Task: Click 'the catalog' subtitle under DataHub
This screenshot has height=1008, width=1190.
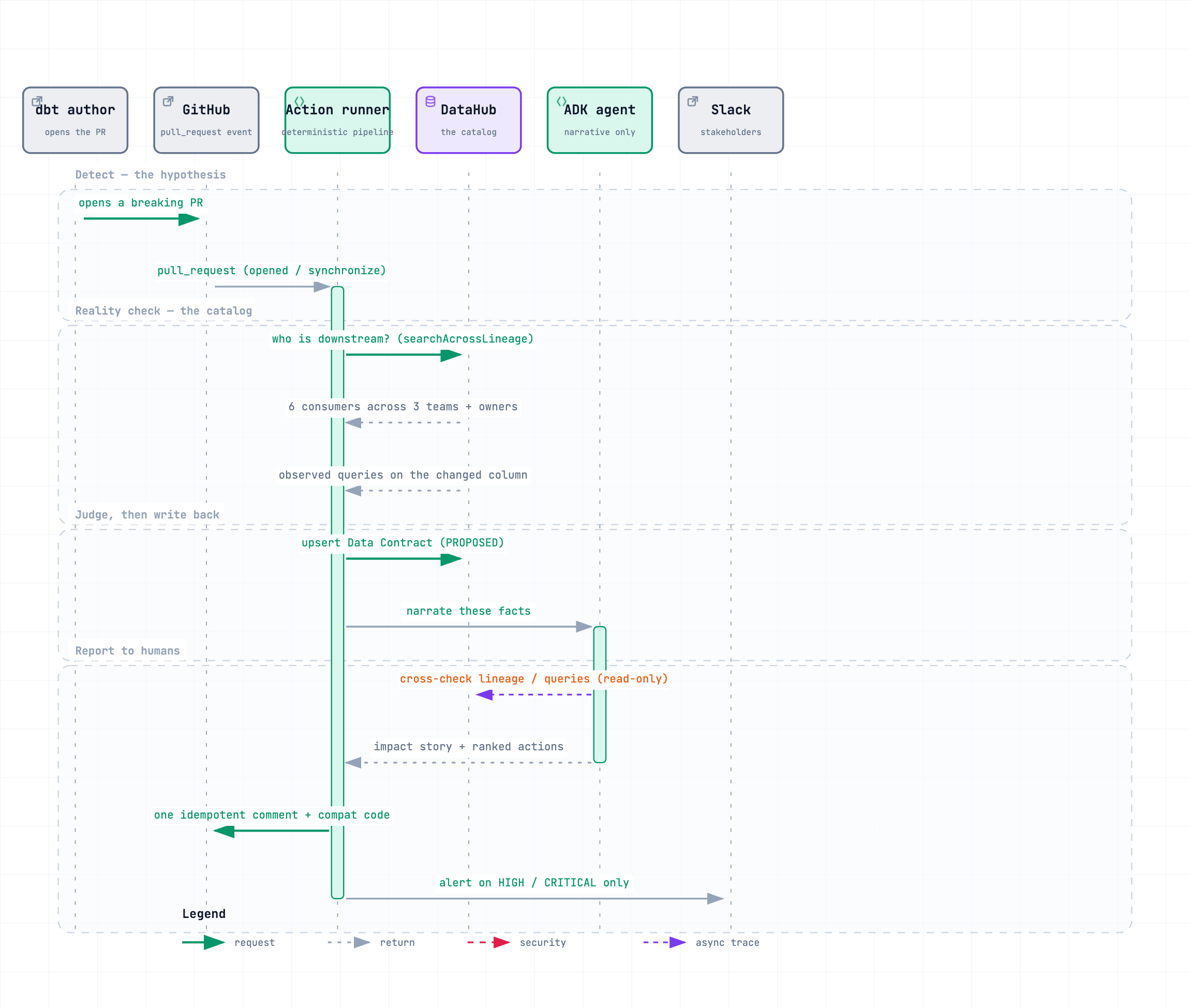Action: click(x=468, y=132)
